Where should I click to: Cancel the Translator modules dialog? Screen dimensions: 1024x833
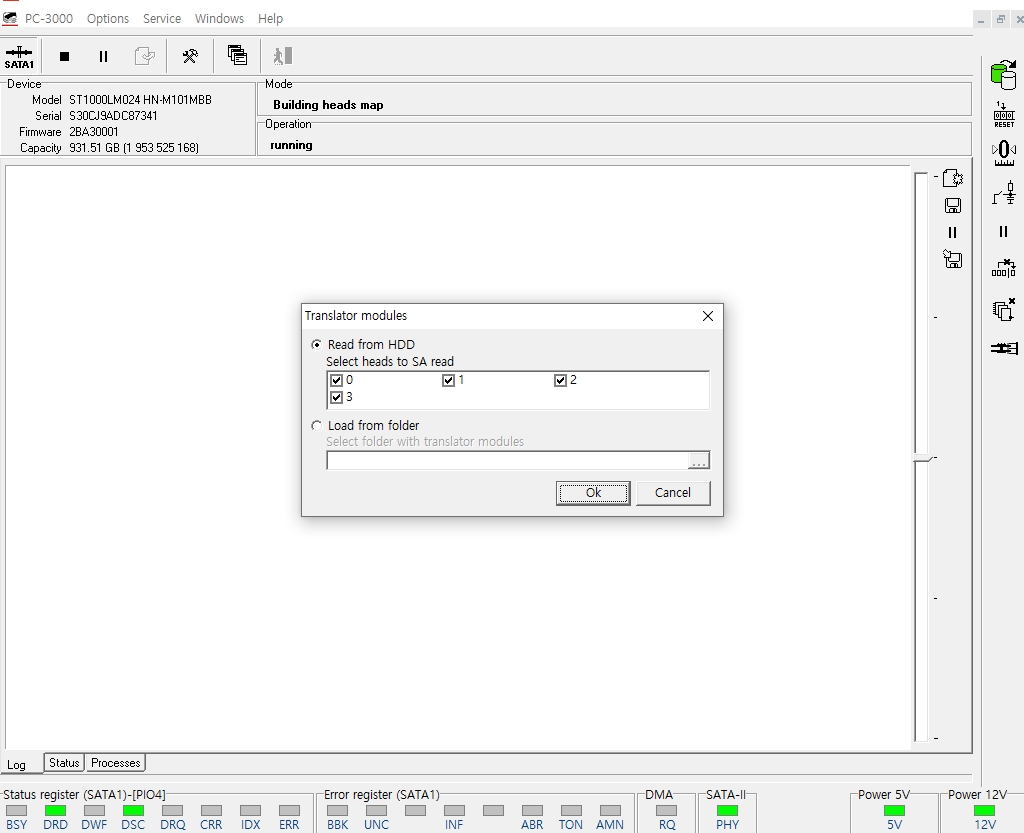pos(673,493)
